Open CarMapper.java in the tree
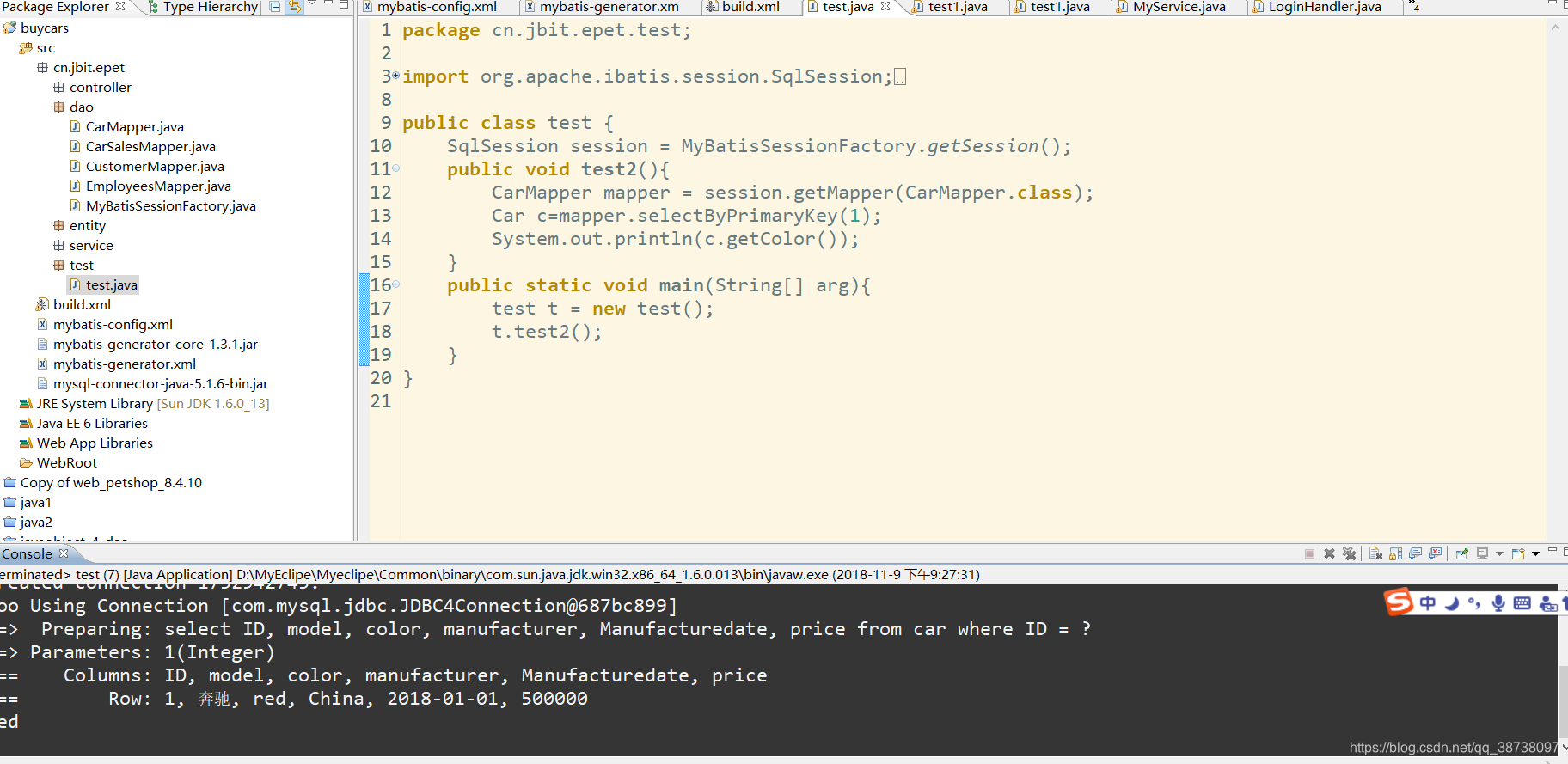1568x764 pixels. (x=134, y=127)
